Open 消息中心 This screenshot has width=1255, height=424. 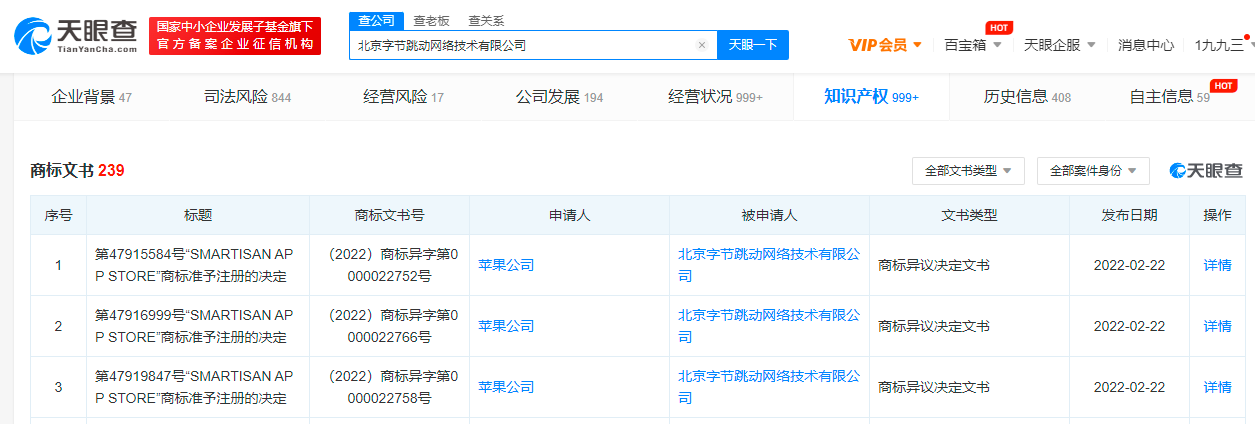click(1145, 45)
